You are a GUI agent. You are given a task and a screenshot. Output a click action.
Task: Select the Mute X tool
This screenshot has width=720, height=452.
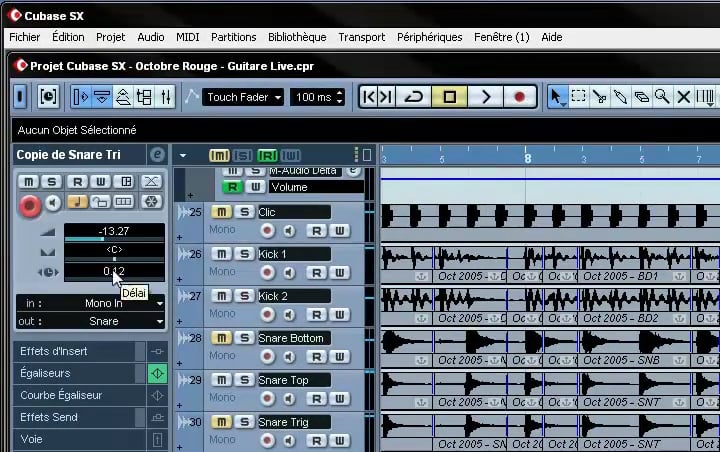(x=683, y=97)
